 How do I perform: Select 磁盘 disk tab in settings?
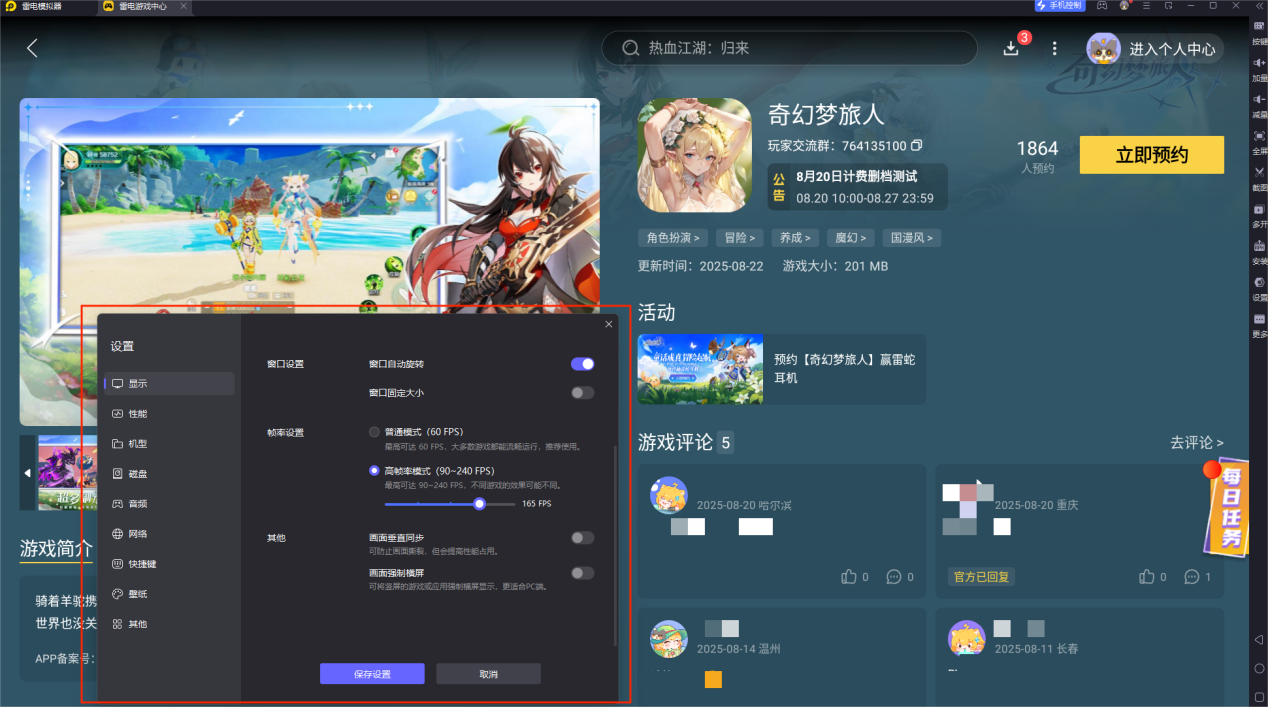click(x=169, y=474)
